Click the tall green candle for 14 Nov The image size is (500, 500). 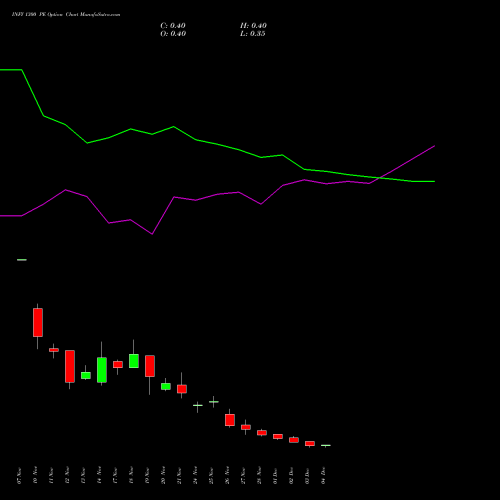pyautogui.click(x=102, y=370)
